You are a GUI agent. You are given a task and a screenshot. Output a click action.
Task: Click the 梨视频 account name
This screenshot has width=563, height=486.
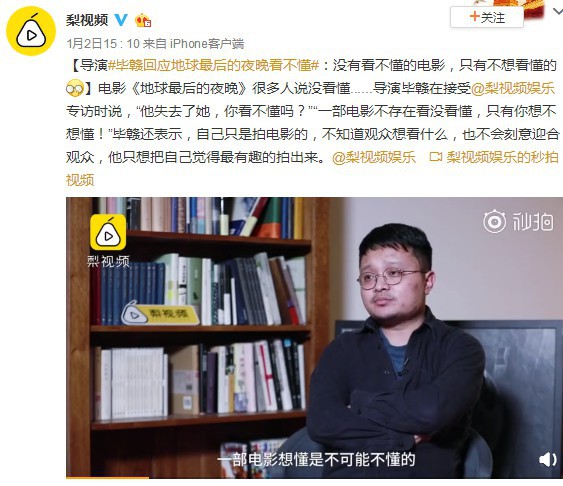coord(87,20)
